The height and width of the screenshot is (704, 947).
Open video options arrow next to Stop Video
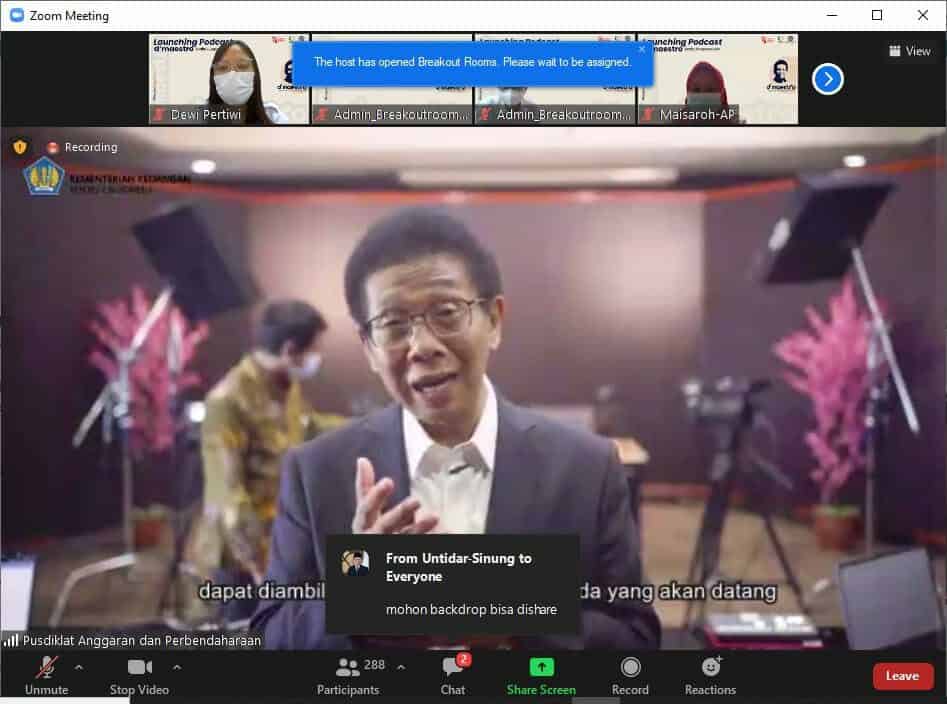(177, 668)
